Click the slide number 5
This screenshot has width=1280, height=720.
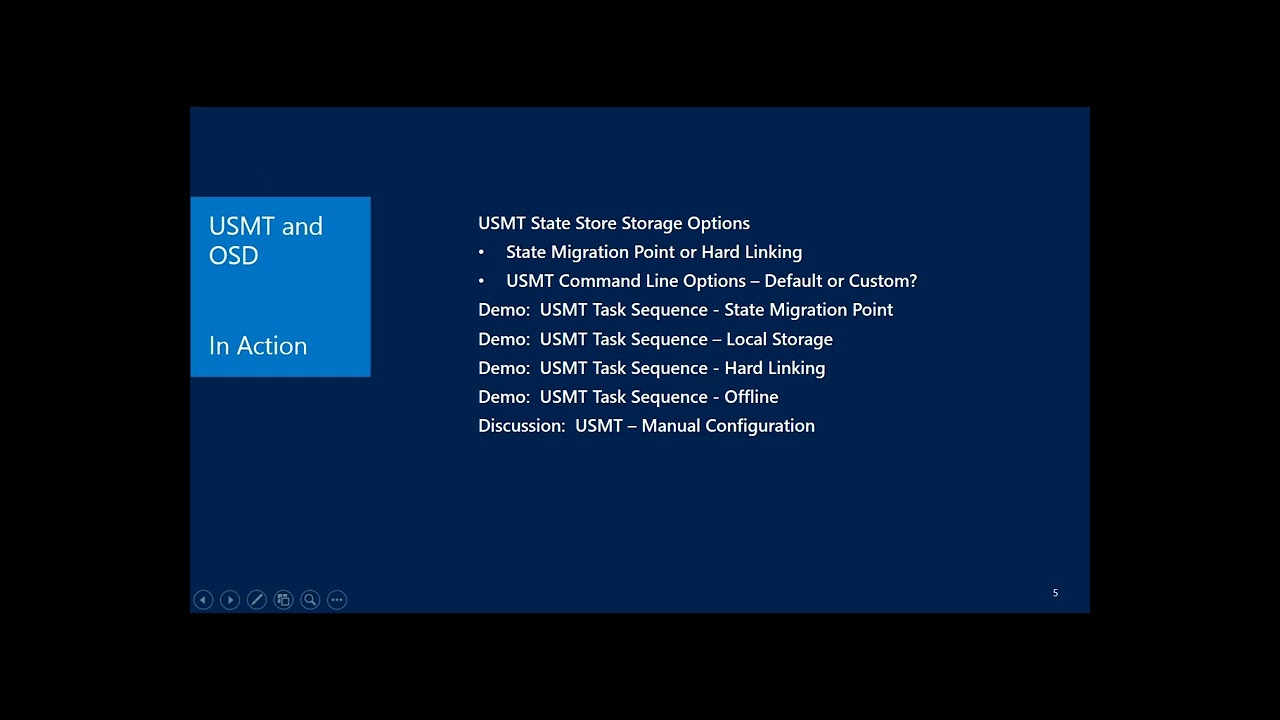1055,593
